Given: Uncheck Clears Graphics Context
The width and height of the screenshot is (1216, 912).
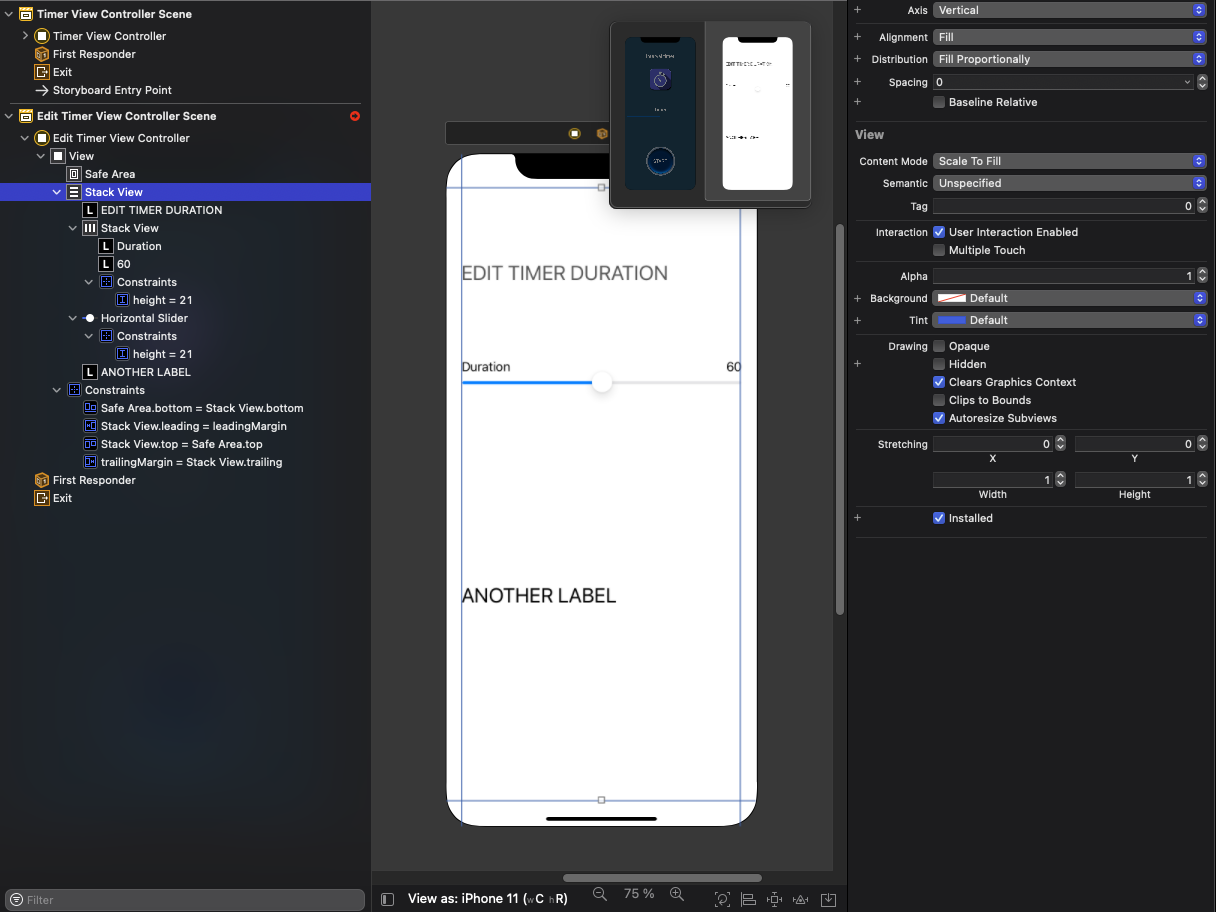Looking at the screenshot, I should tap(939, 382).
